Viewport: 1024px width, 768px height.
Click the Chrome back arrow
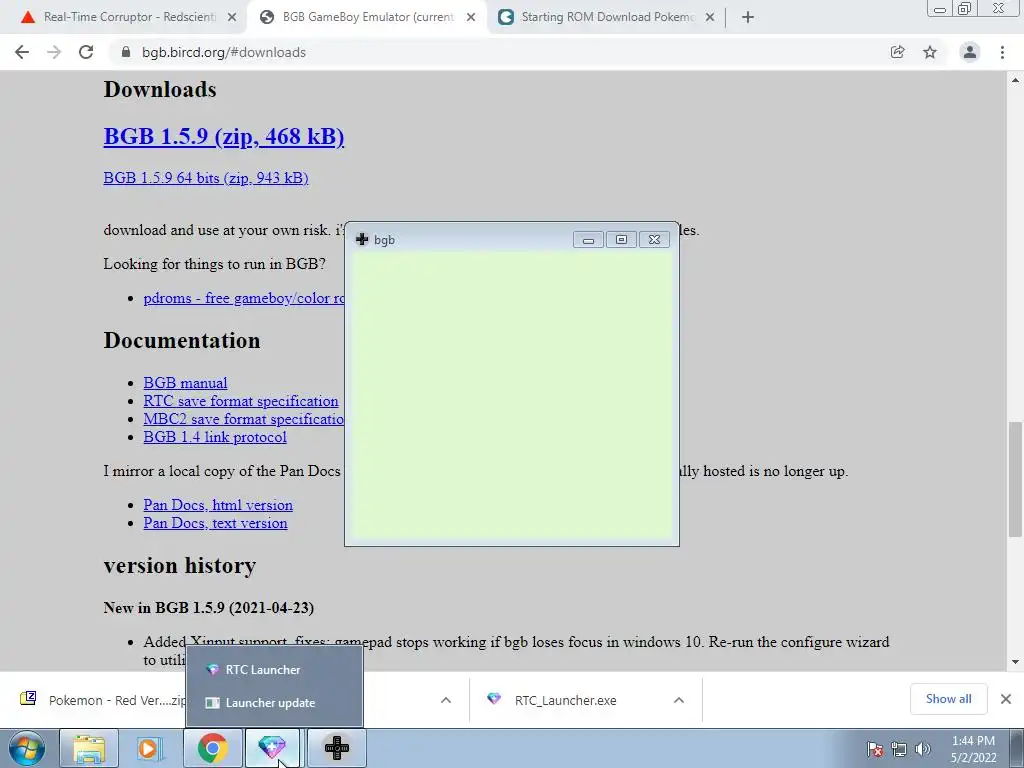pyautogui.click(x=22, y=52)
